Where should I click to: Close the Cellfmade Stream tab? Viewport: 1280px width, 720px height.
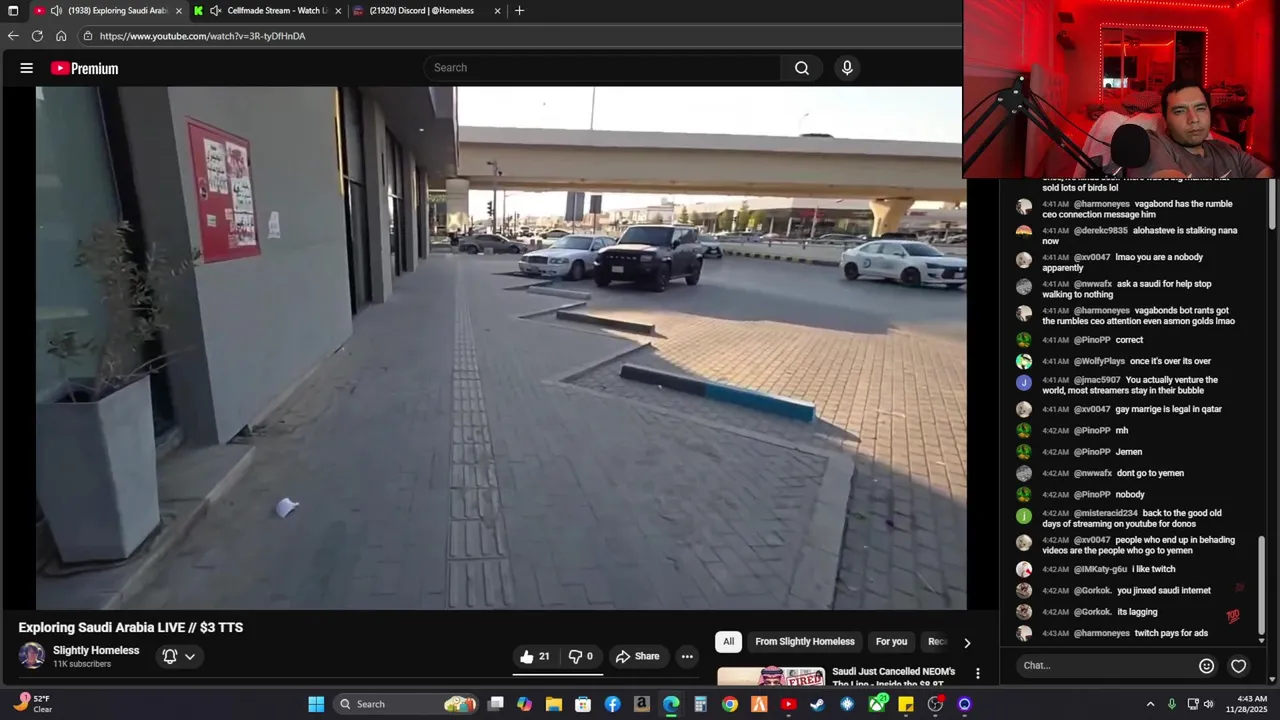pos(338,11)
